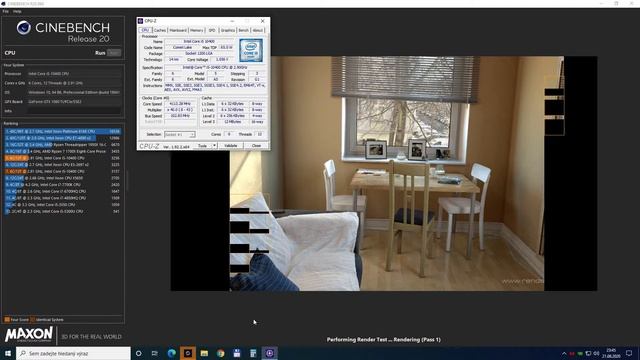Open the Windows Start menu
640x360 pixels.
(7, 353)
